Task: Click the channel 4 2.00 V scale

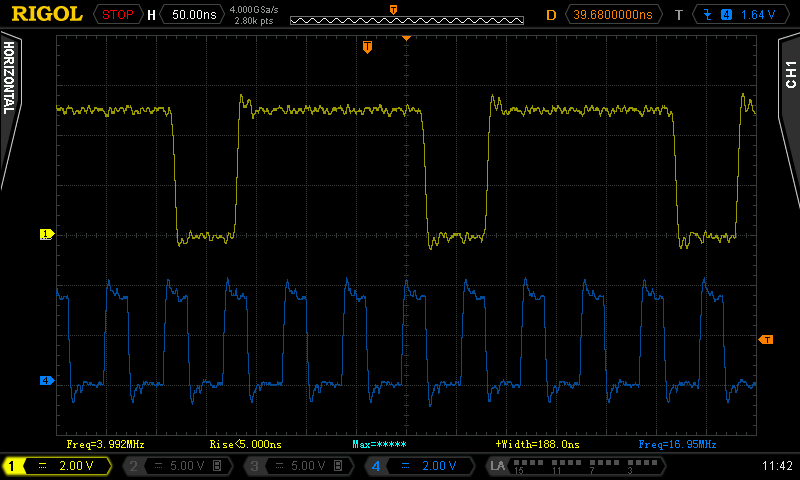Action: pyautogui.click(x=439, y=466)
